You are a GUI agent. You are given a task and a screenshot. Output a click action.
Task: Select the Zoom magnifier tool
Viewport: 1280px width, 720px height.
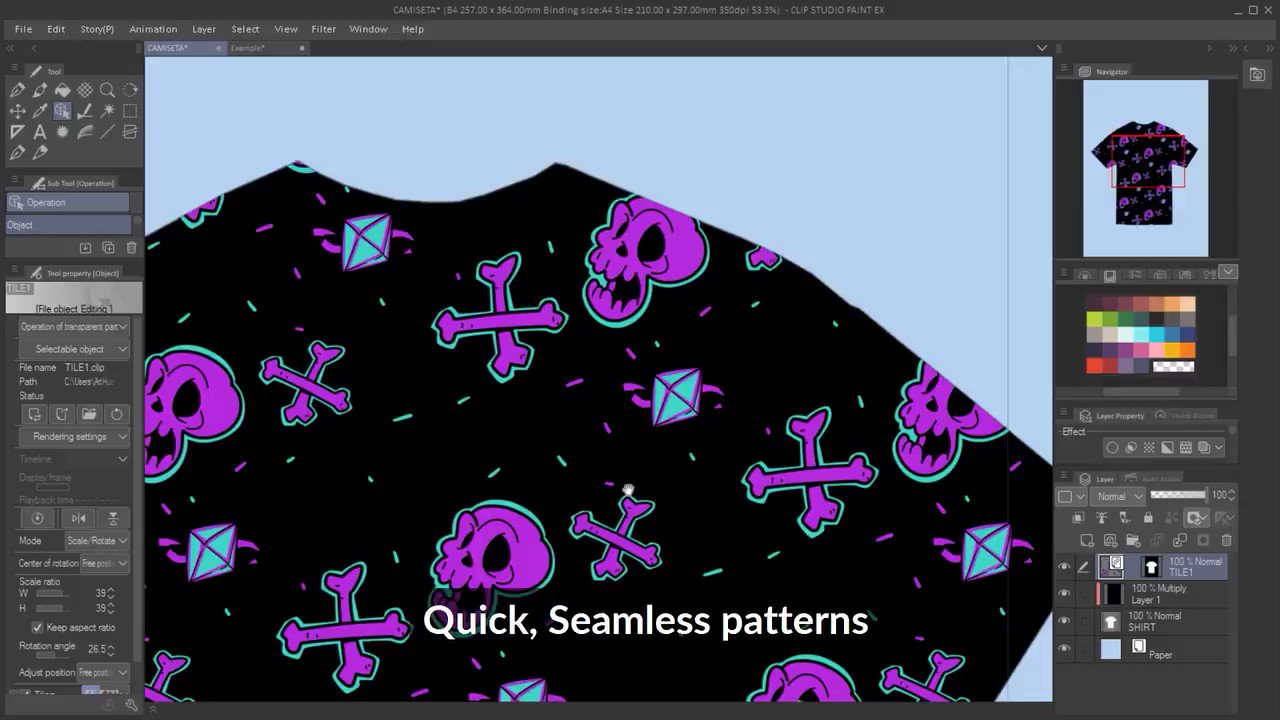107,90
